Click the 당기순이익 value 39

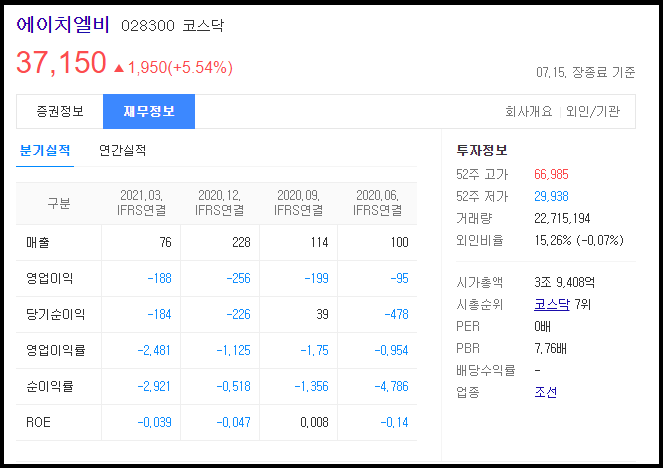point(322,315)
